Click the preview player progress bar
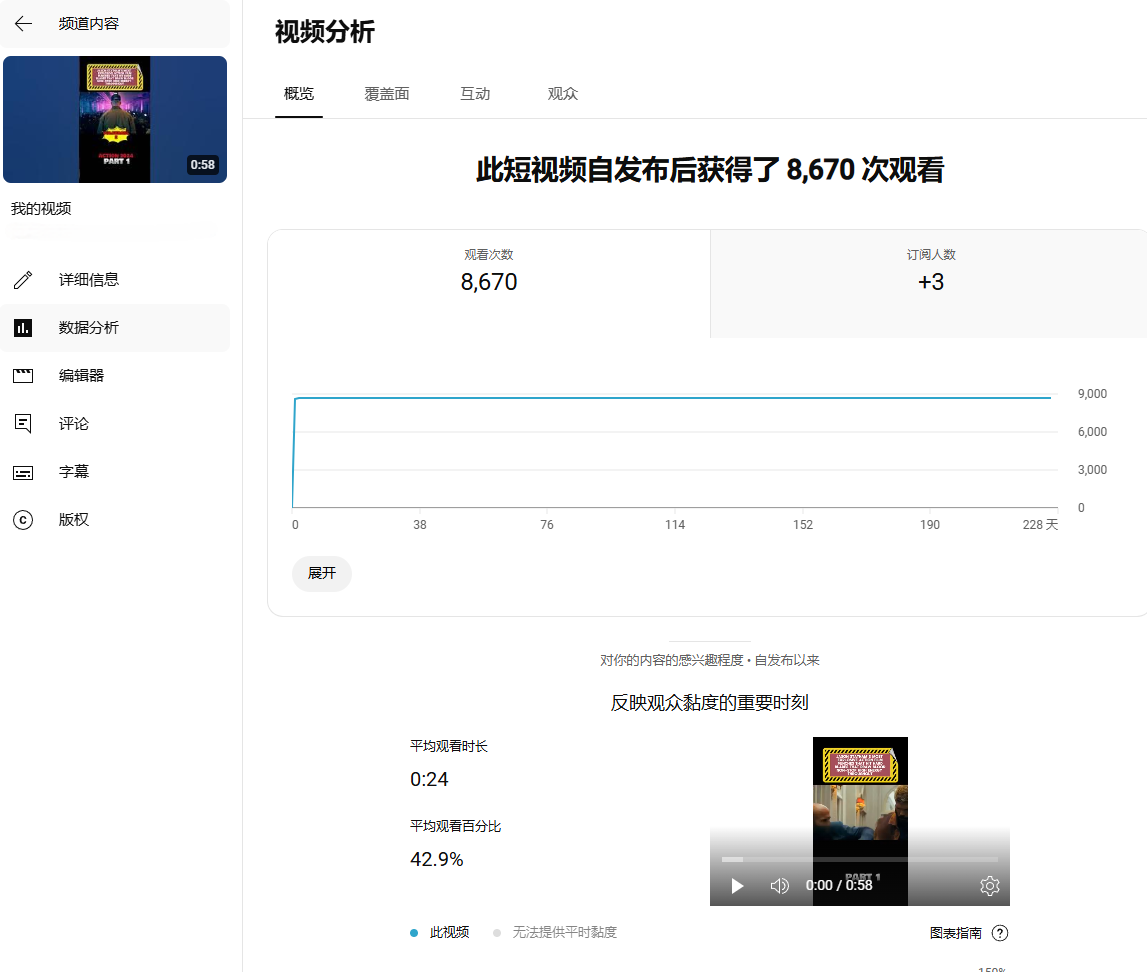The image size is (1147, 972). click(860, 859)
